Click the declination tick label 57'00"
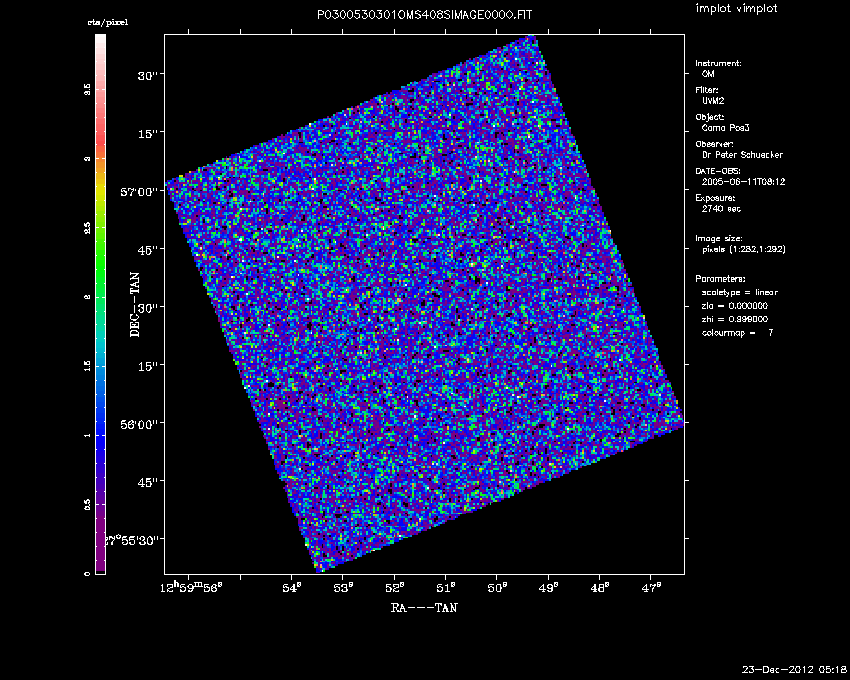The image size is (850, 680). pos(139,192)
